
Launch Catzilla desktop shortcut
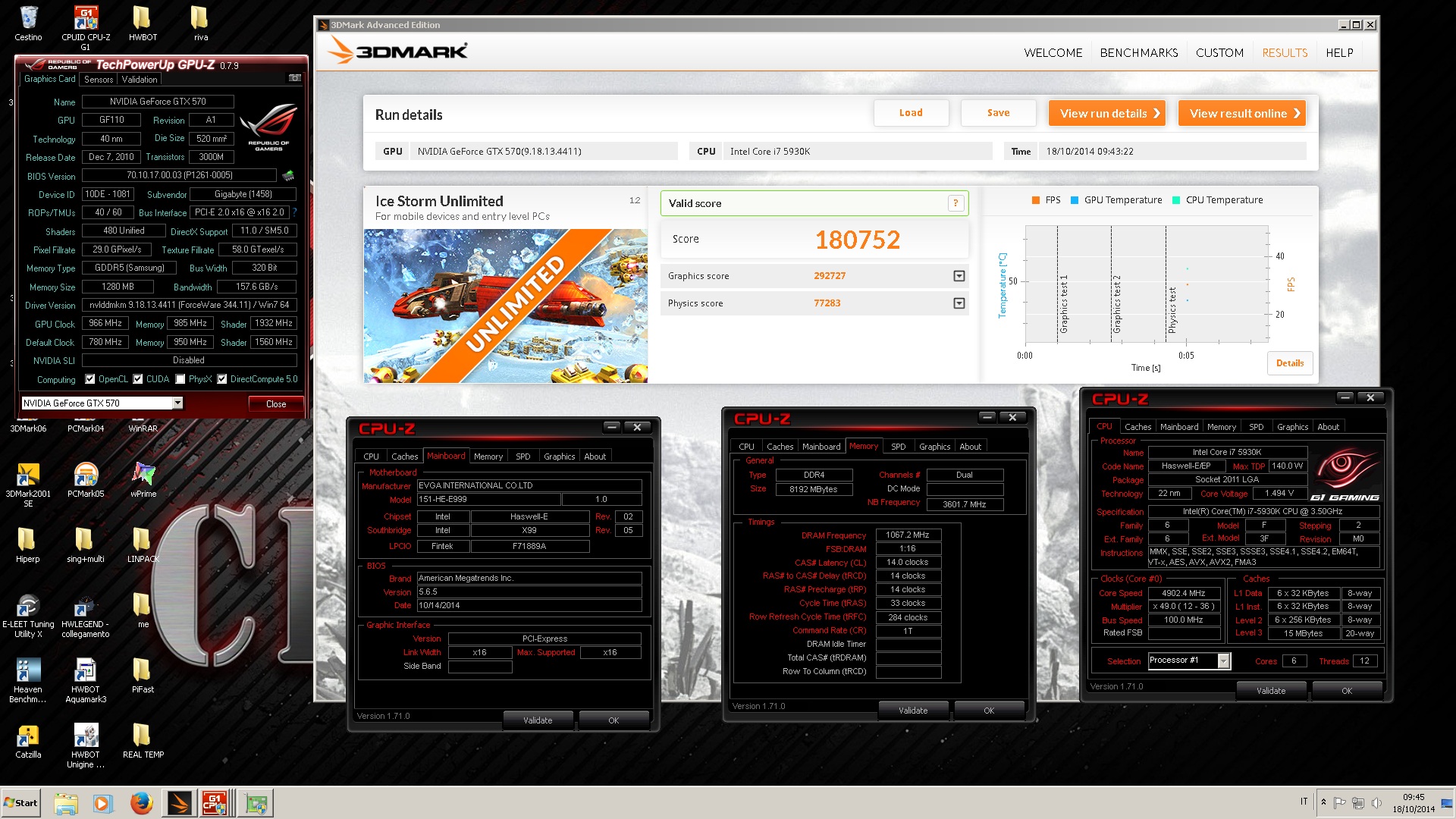pyautogui.click(x=28, y=740)
